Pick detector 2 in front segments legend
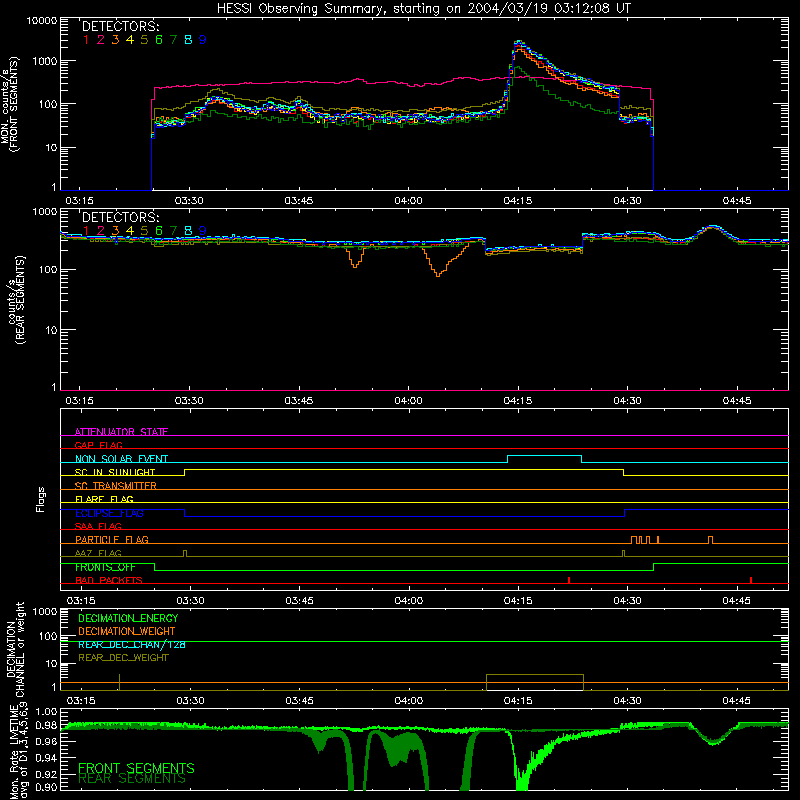 pyautogui.click(x=101, y=40)
